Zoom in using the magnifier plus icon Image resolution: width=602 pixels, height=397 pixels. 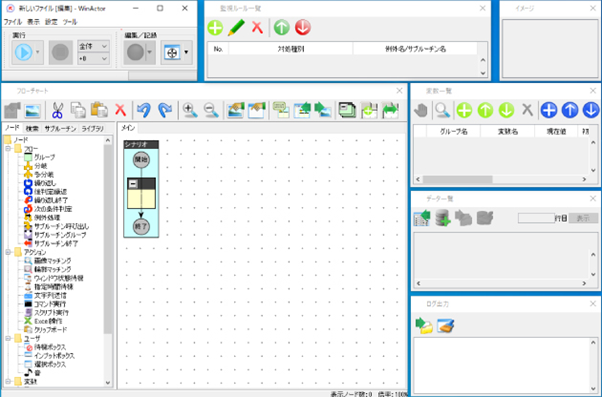tap(190, 110)
